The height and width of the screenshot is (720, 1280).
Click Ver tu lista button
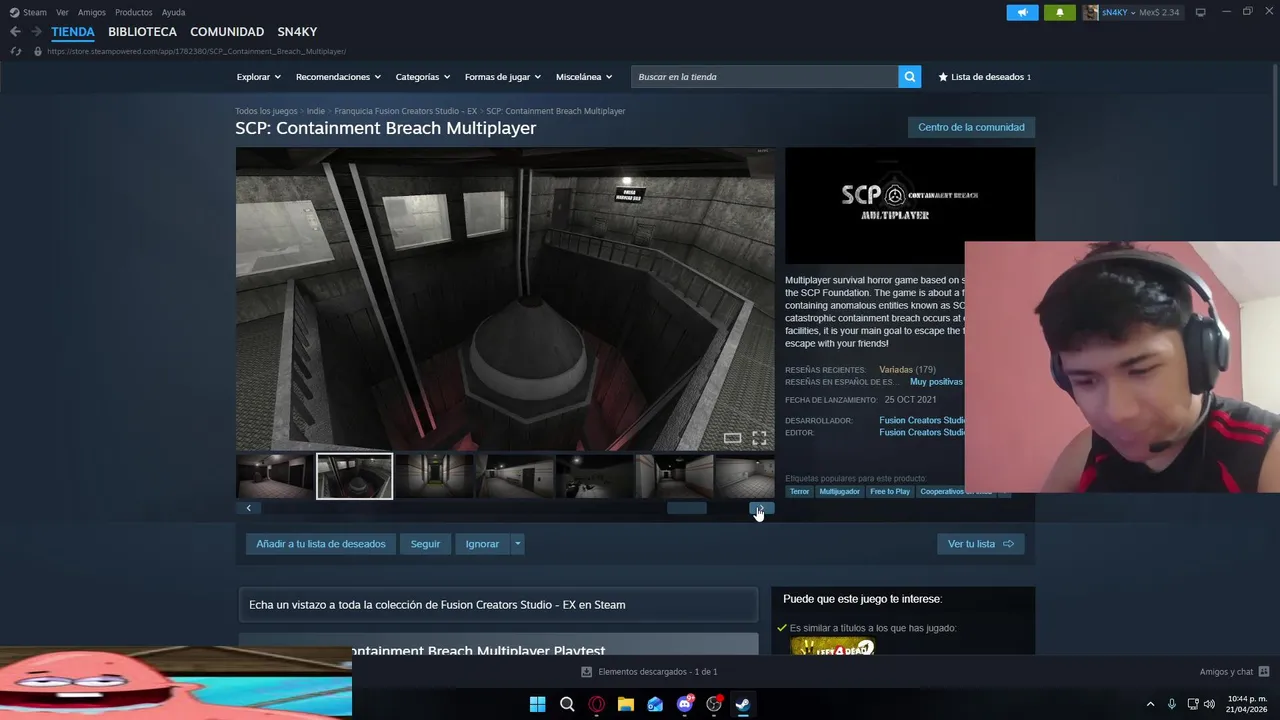(x=980, y=544)
